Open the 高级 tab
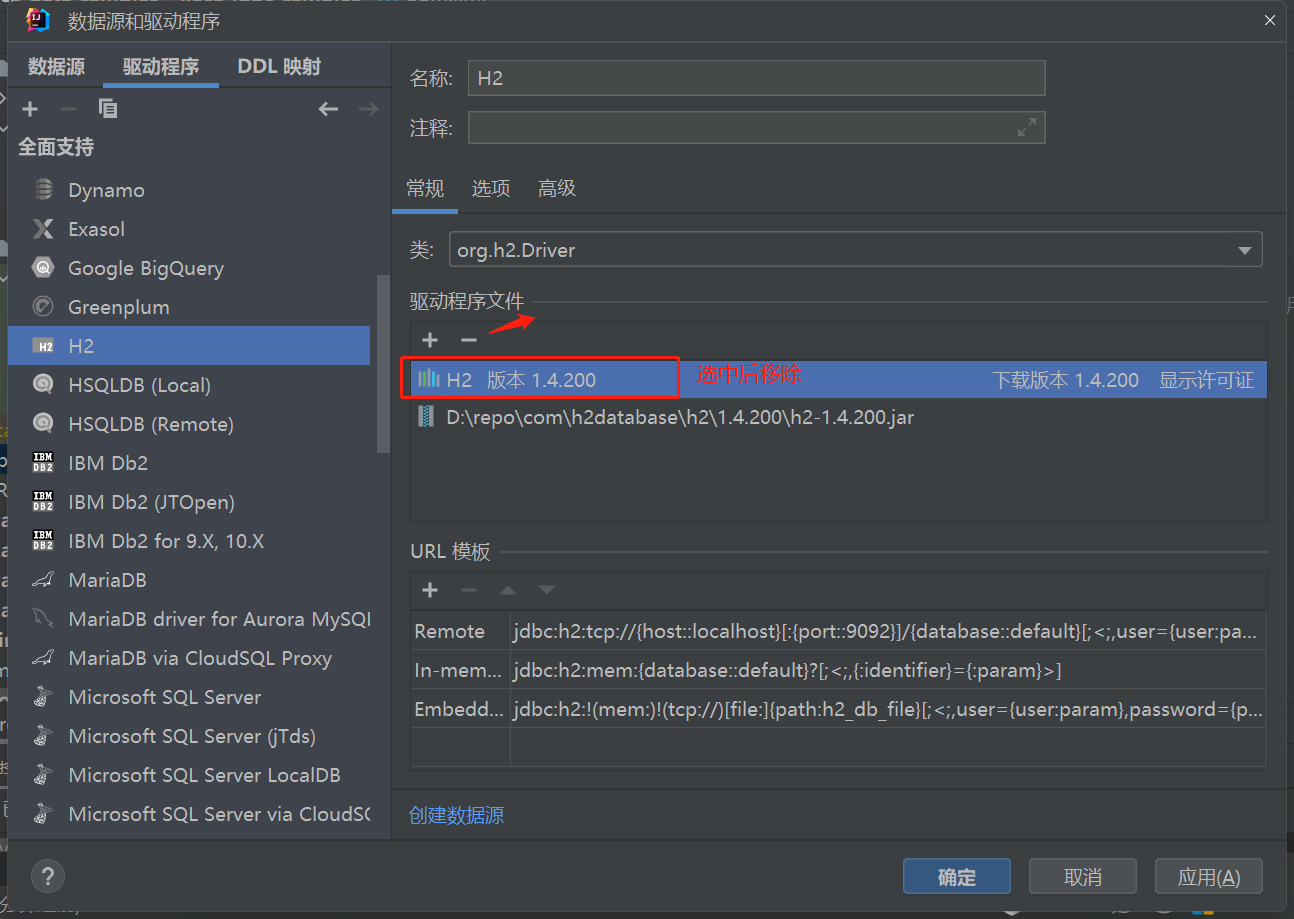Viewport: 1294px width, 919px height. tap(557, 188)
